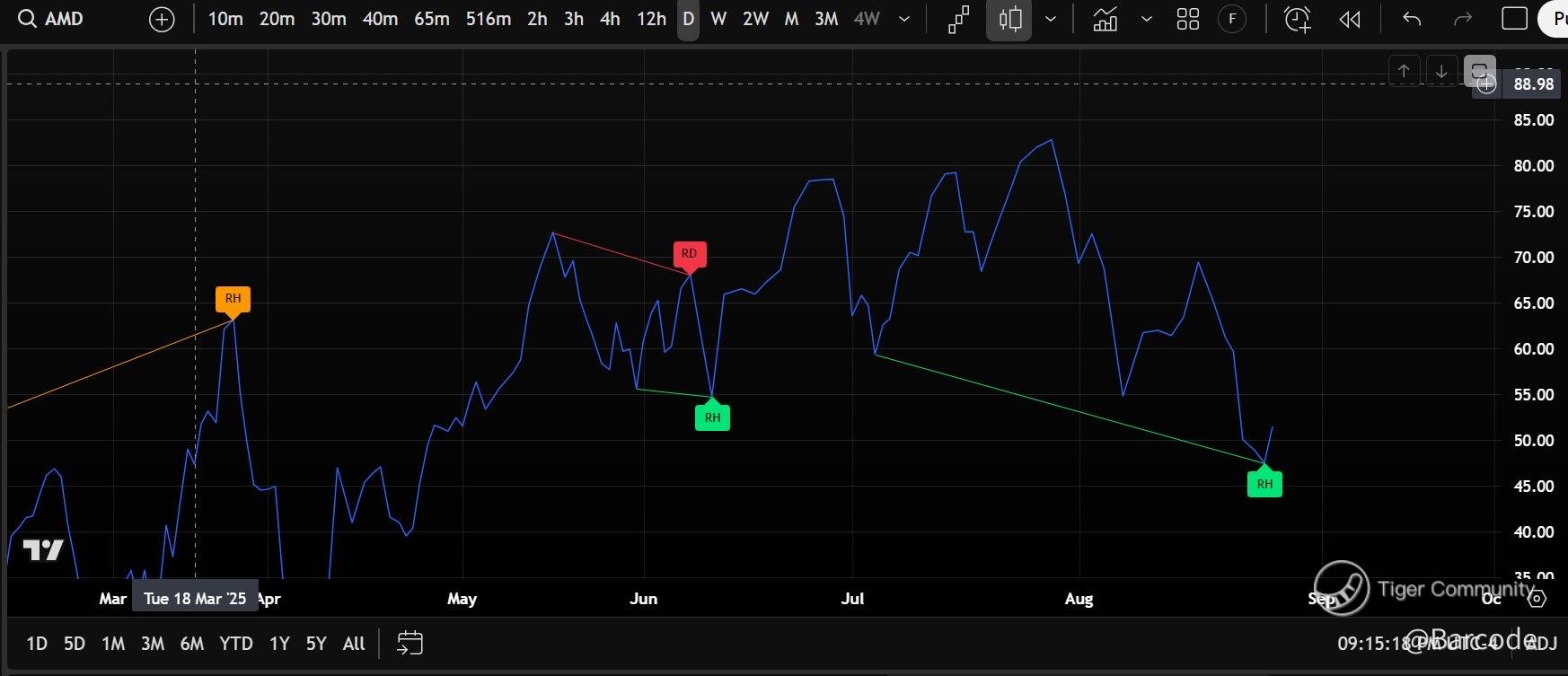Set date range to 1M
1568x676 pixels.
coord(113,644)
